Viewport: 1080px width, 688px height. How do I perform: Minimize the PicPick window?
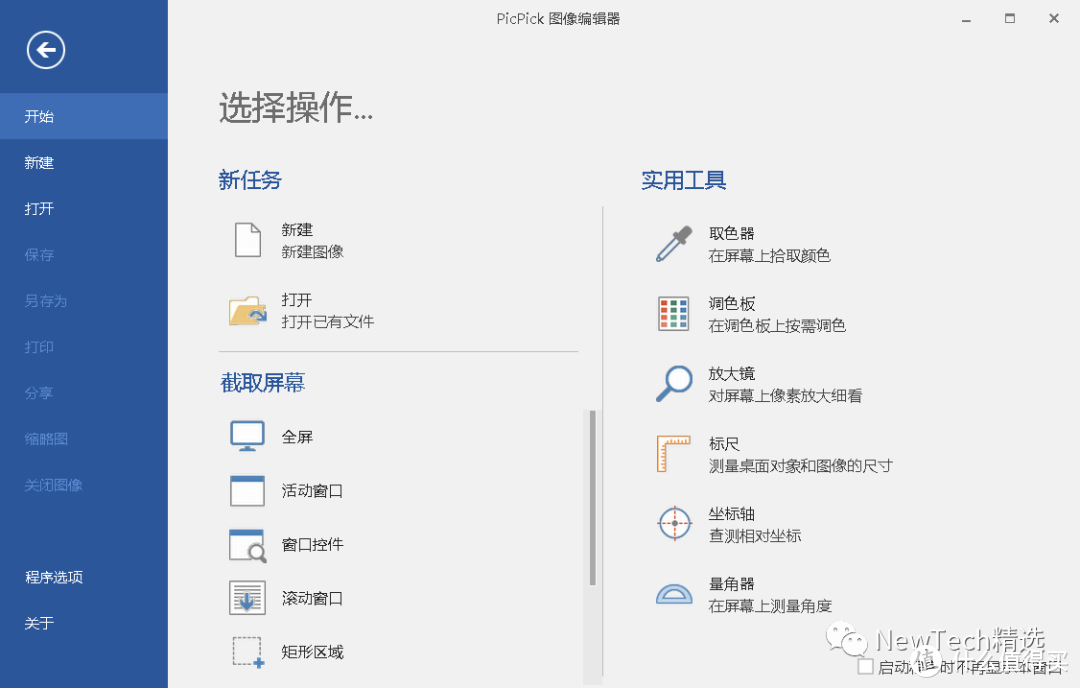pos(966,19)
